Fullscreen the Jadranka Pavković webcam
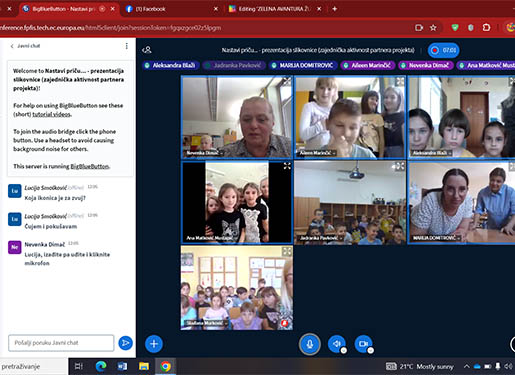 point(400,166)
